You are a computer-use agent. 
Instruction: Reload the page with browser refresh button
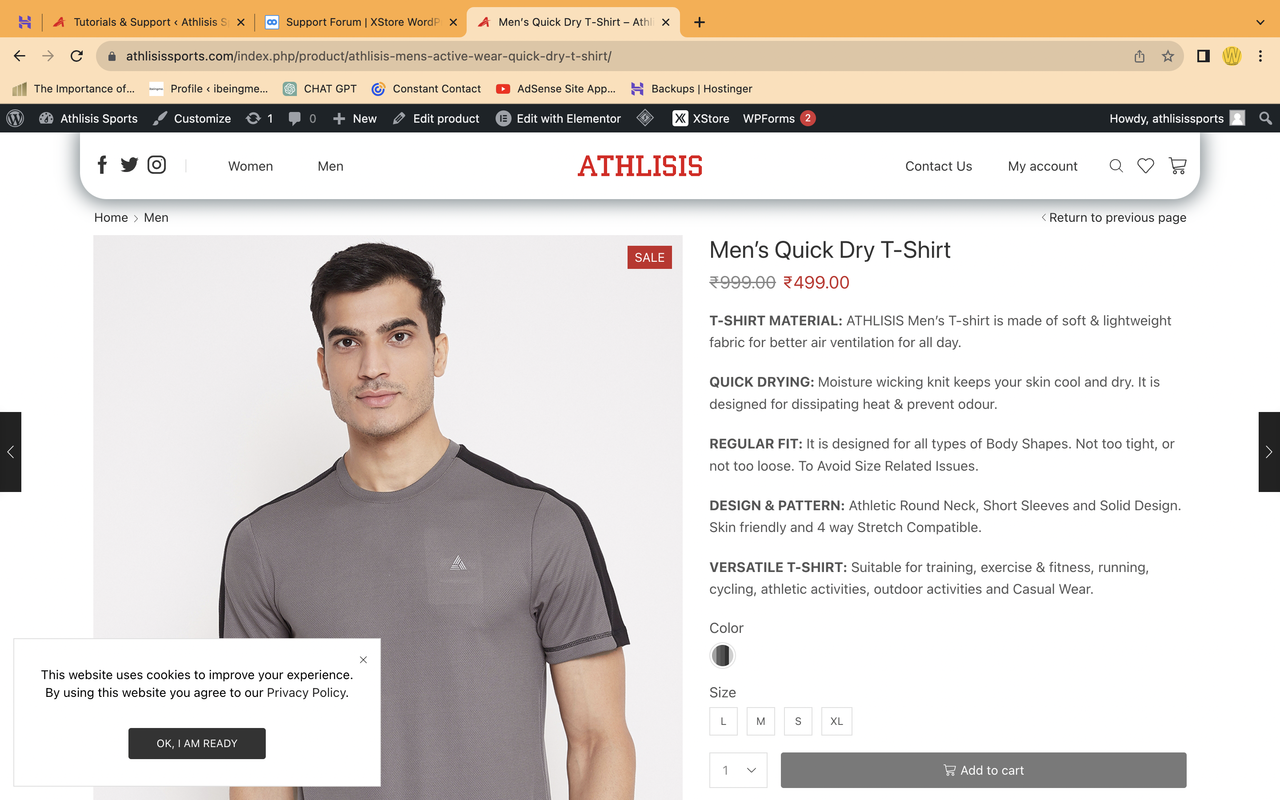[x=77, y=56]
